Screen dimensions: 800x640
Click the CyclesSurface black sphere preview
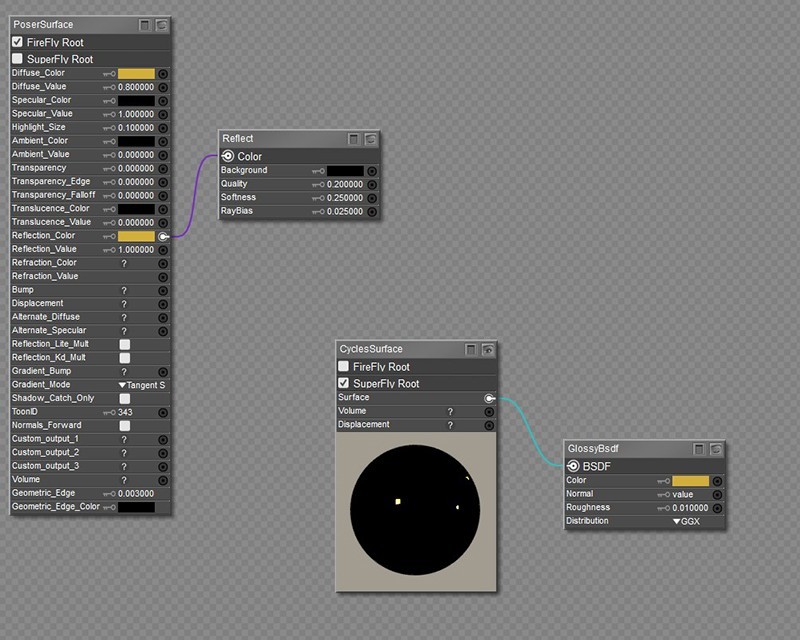(415, 510)
